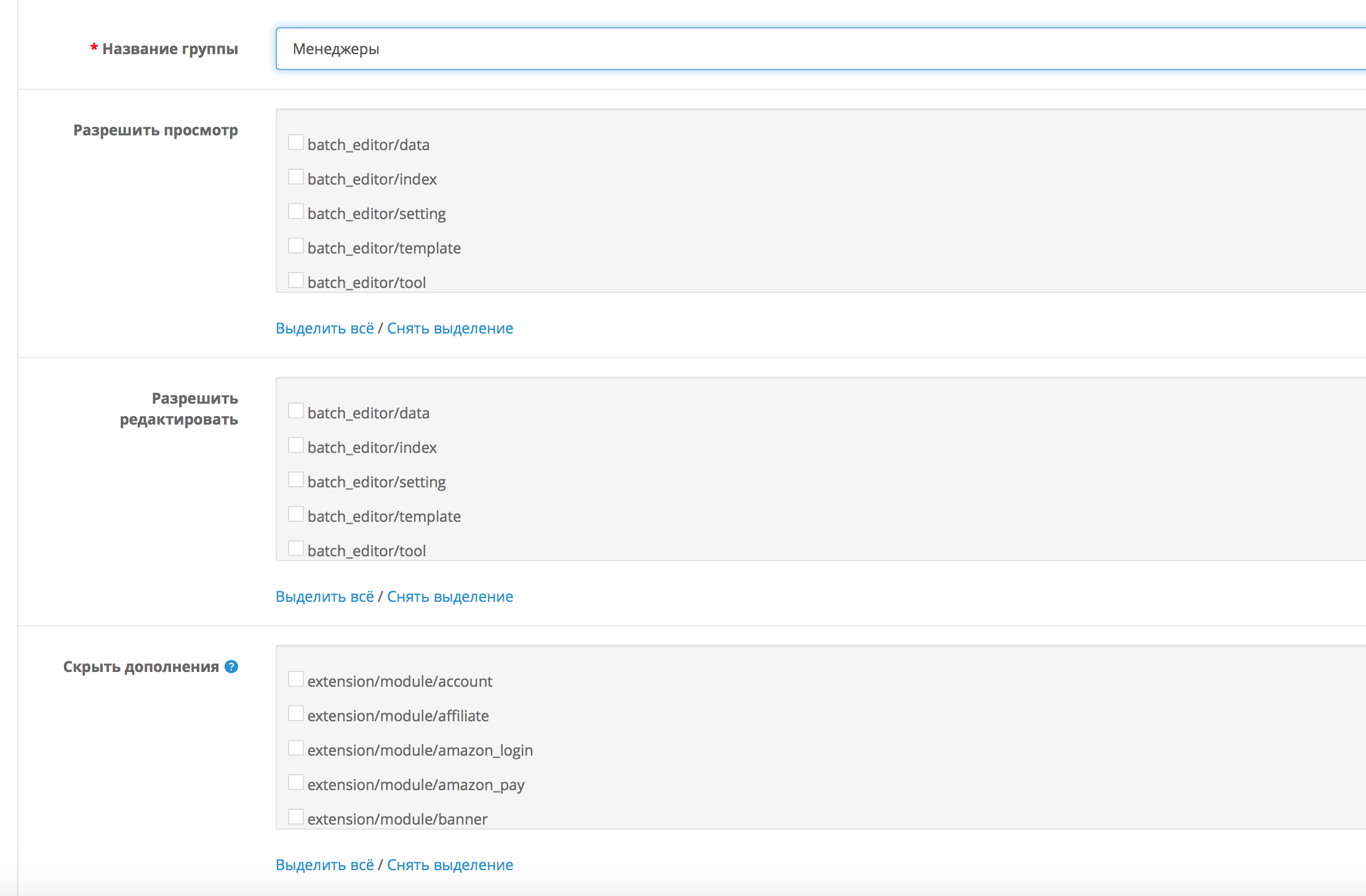Click the Скрыть дополнения label text
Viewport: 1366px width, 896px height.
(x=141, y=667)
